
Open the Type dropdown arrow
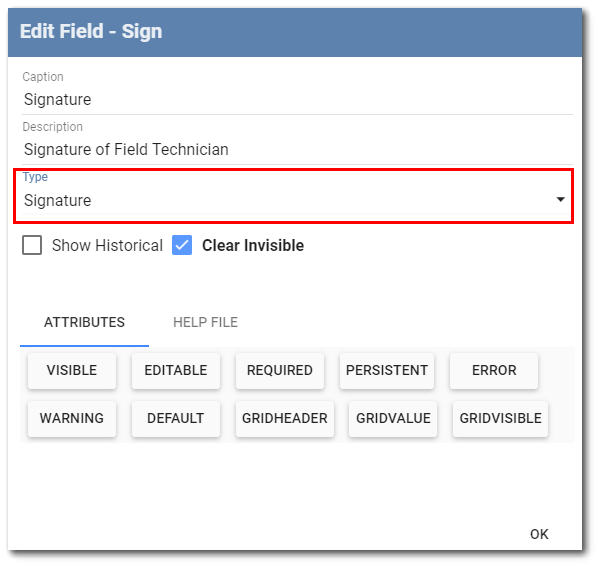560,199
